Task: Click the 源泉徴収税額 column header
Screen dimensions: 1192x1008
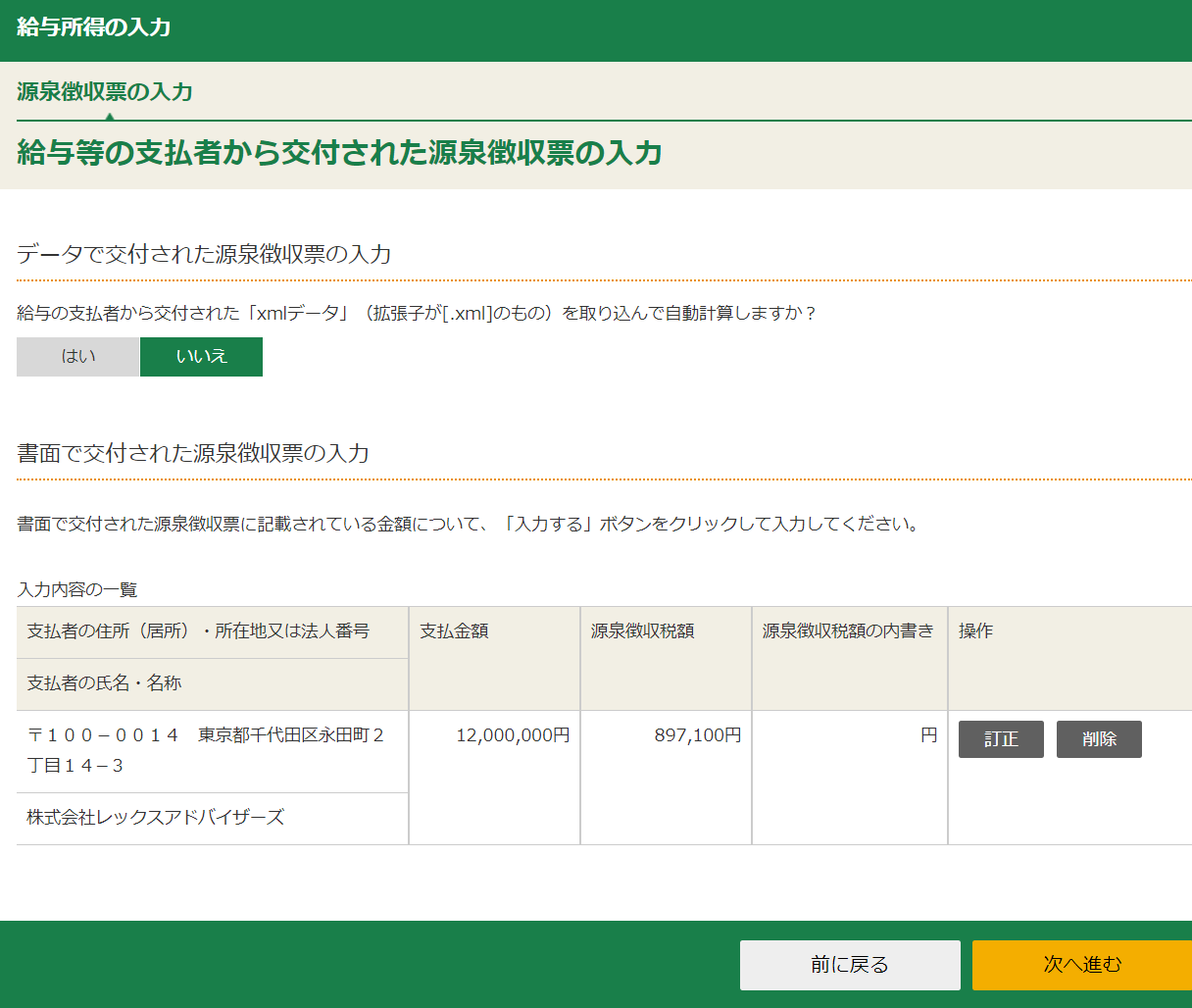Action: click(642, 631)
